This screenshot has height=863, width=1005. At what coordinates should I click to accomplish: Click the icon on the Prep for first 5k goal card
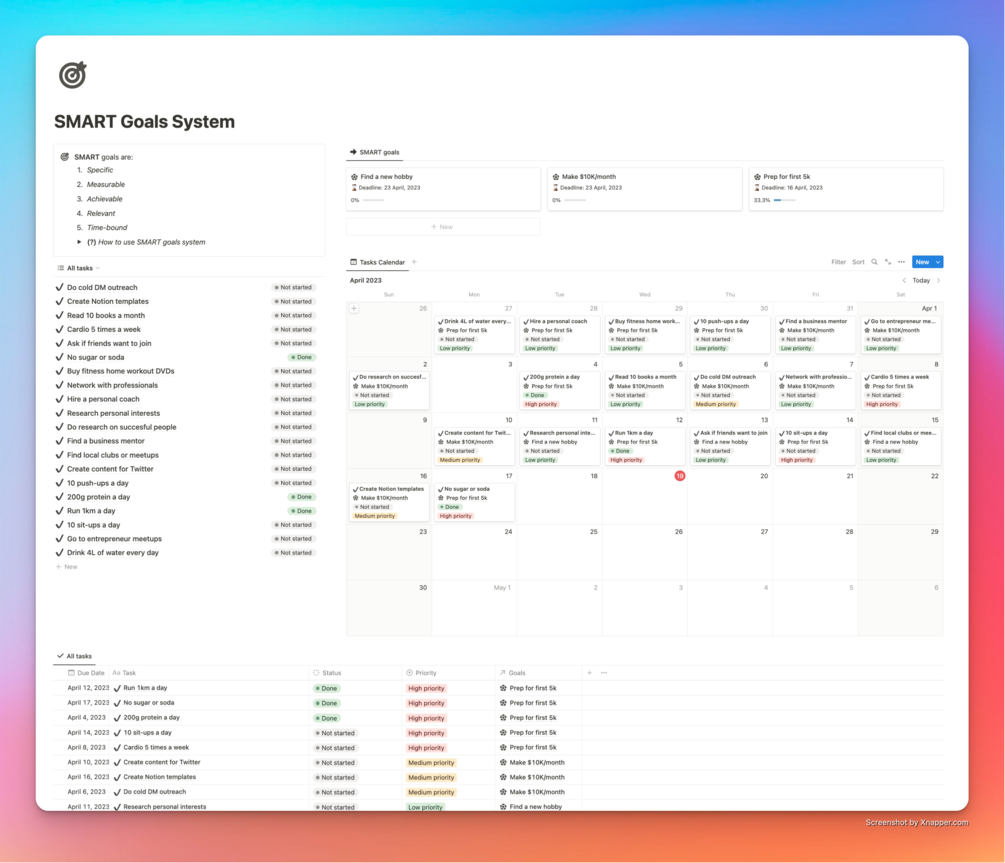758,176
